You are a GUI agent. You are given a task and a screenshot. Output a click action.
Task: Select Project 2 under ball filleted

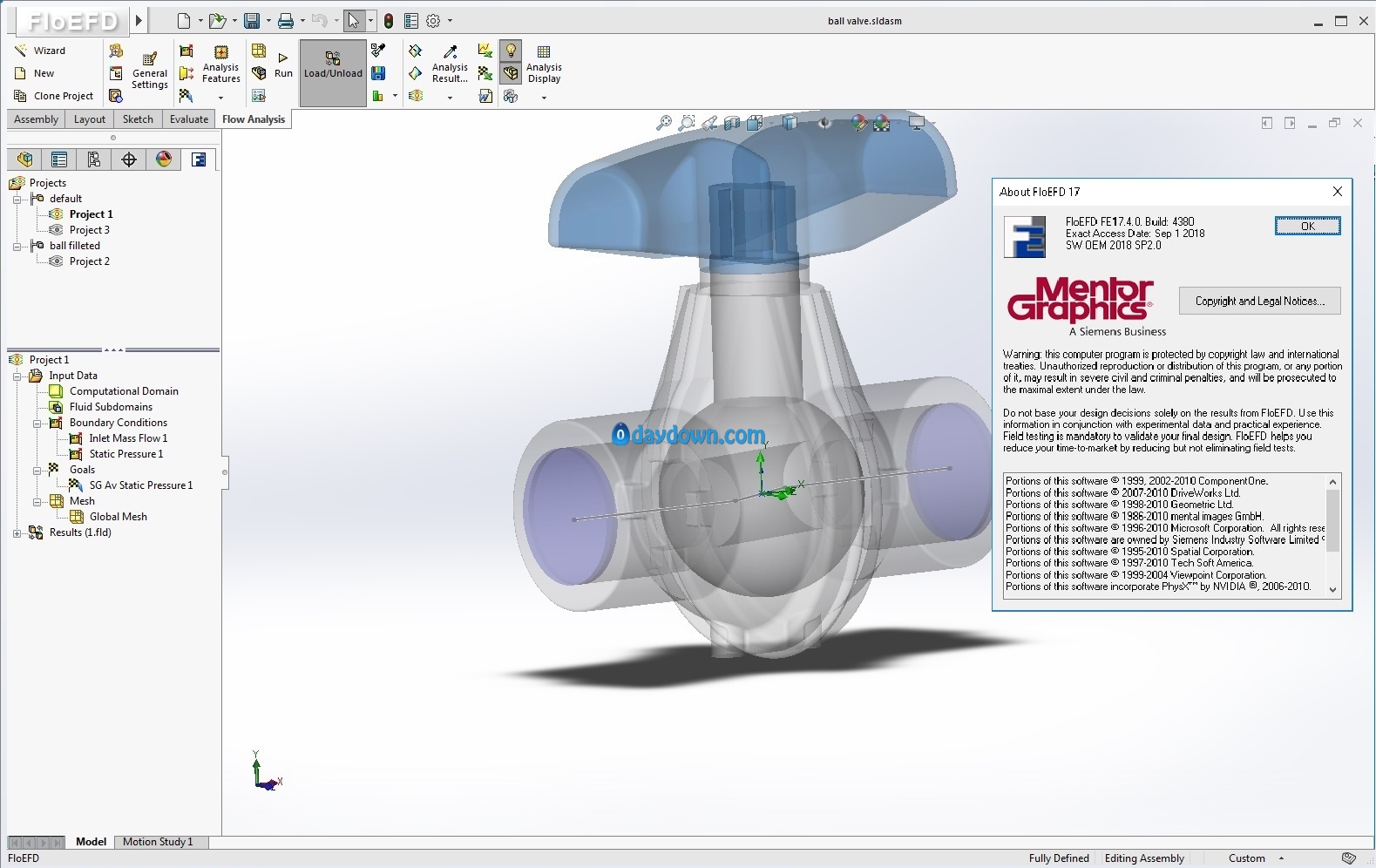click(89, 261)
